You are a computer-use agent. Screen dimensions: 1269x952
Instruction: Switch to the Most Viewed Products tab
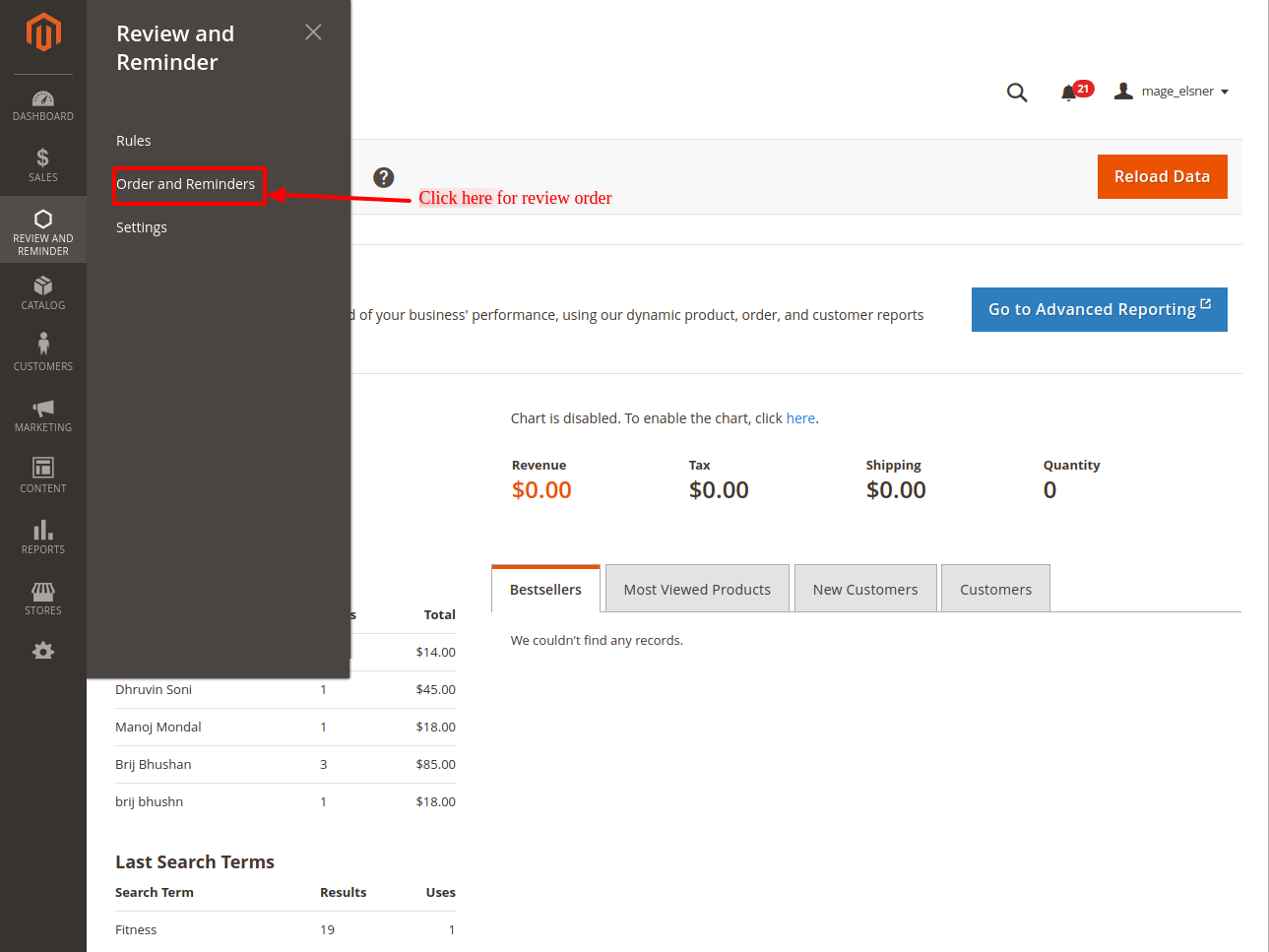click(697, 589)
